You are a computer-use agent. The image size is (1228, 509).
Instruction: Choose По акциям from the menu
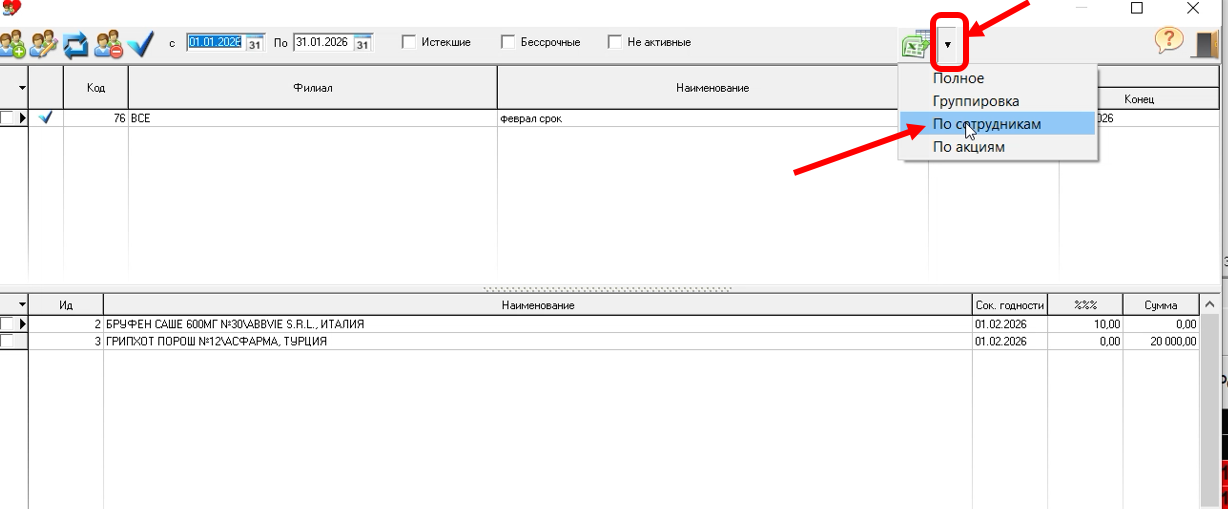998,147
